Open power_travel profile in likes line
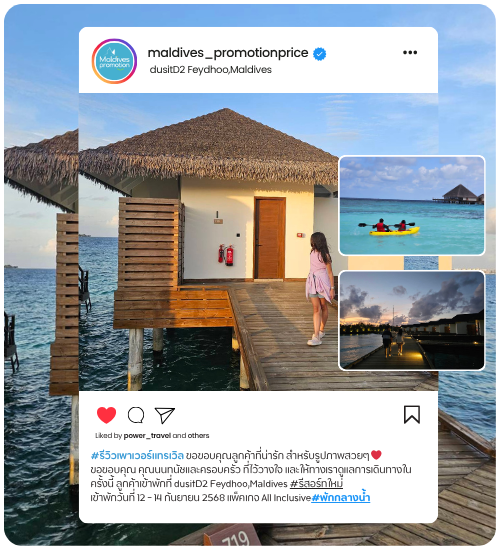The height and width of the screenshot is (550, 500). pos(147,436)
